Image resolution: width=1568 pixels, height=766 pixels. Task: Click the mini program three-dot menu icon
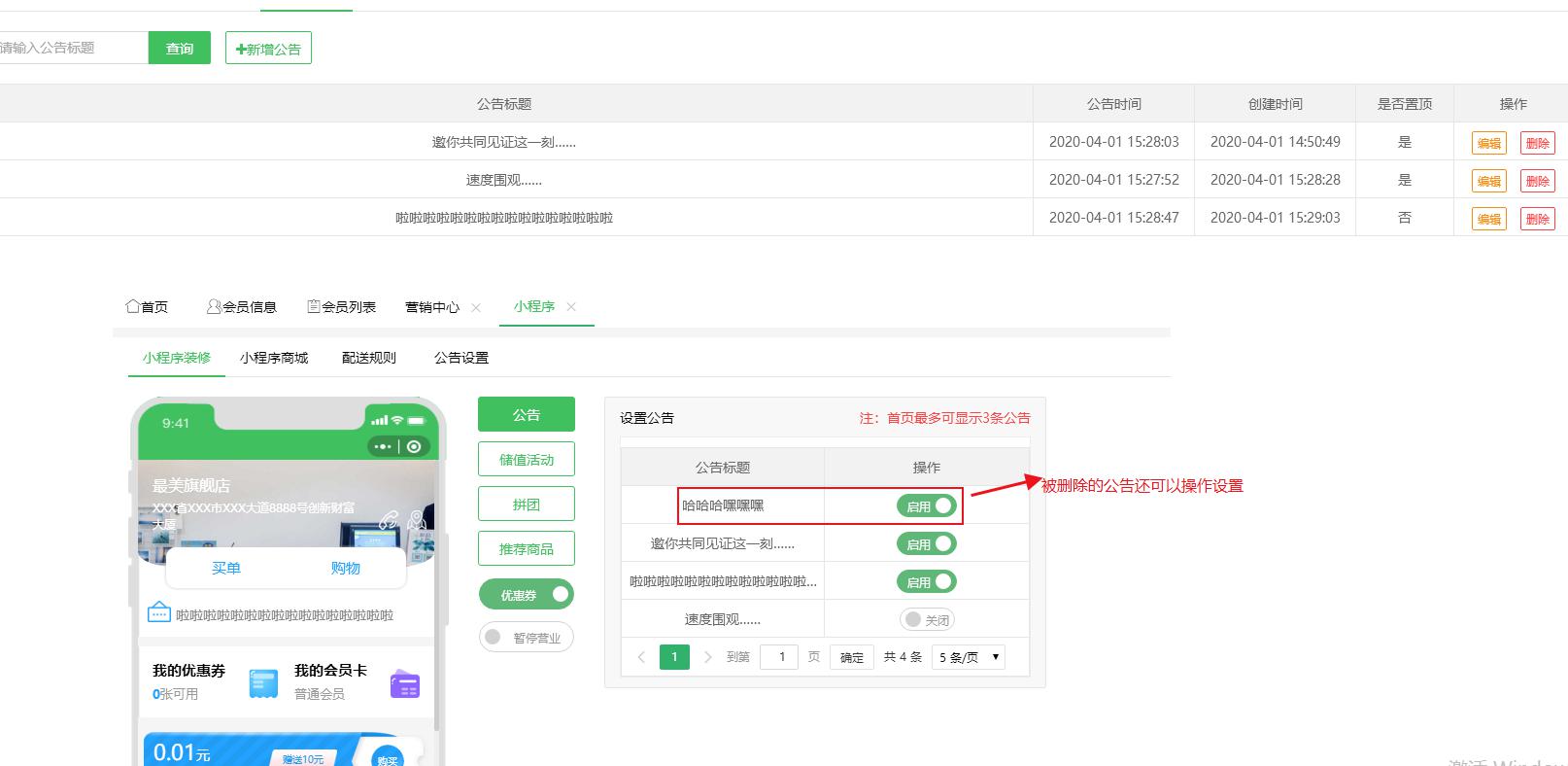click(x=383, y=446)
